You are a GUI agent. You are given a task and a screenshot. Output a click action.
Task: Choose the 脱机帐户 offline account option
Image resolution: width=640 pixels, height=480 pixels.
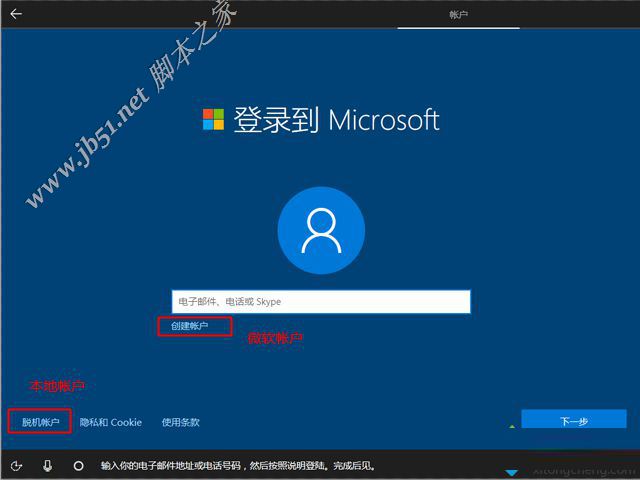click(x=40, y=422)
